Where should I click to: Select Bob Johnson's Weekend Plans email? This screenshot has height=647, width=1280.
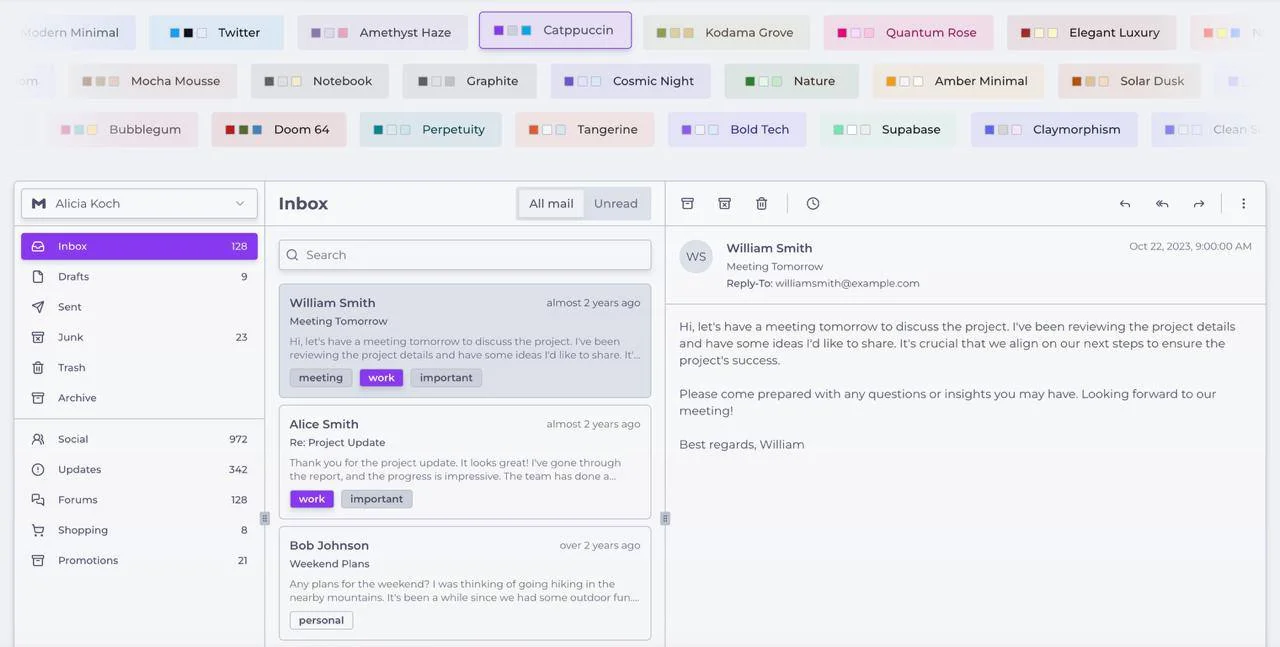pyautogui.click(x=465, y=582)
